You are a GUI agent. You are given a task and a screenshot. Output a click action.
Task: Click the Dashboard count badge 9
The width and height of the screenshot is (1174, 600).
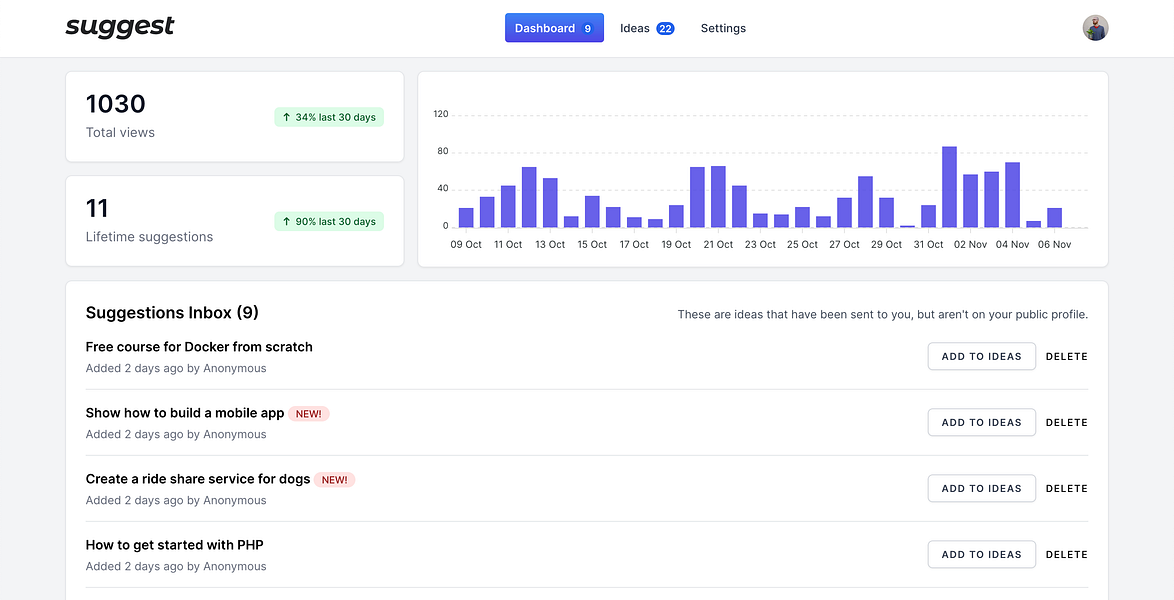588,28
